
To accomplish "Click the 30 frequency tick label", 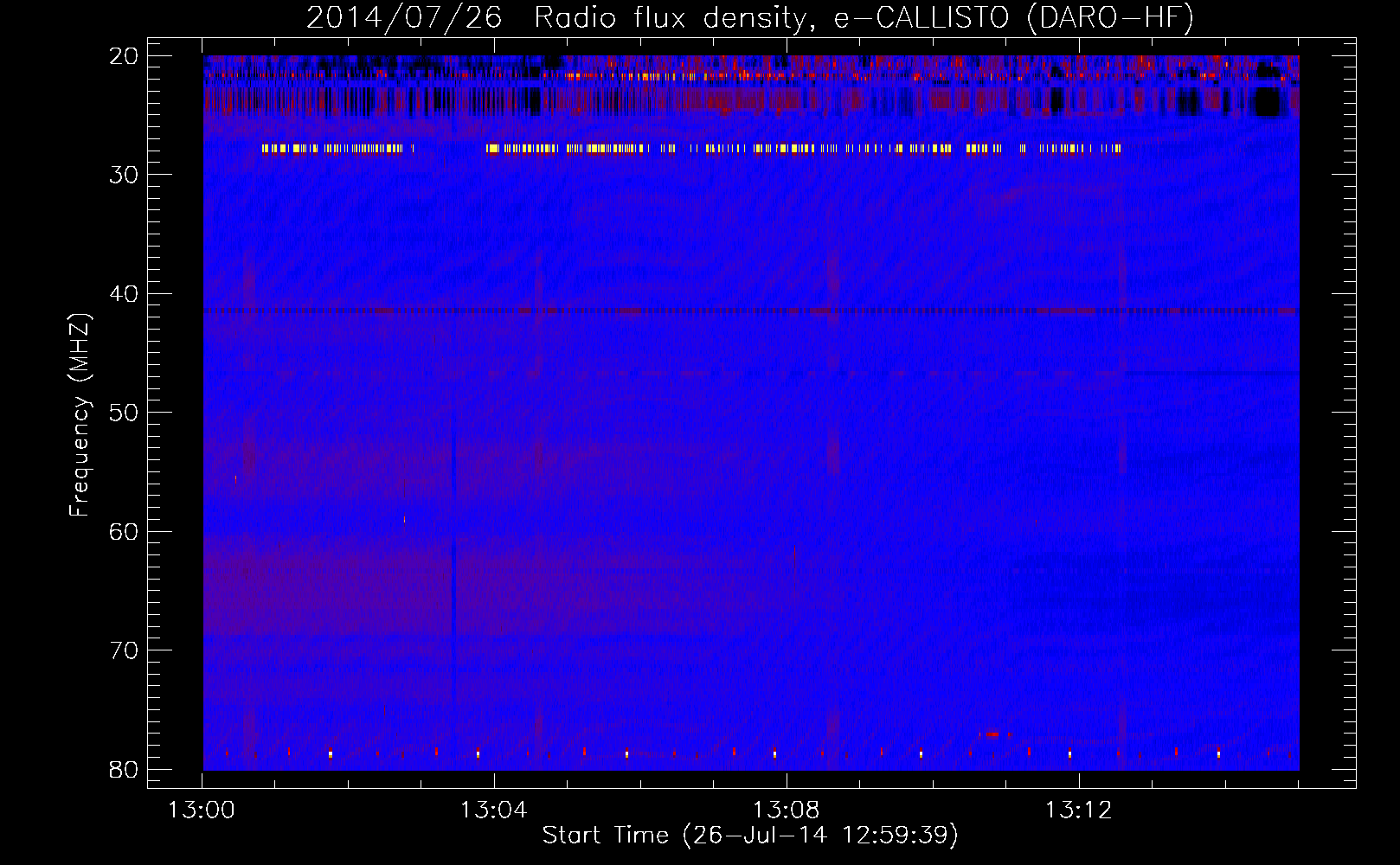I will (x=125, y=175).
